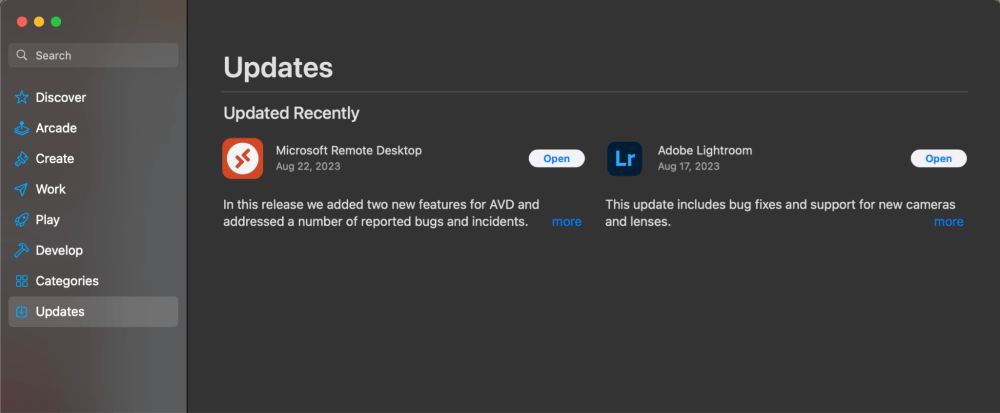Close the App Store window with red button
Viewport: 1000px width, 413px height.
click(22, 21)
